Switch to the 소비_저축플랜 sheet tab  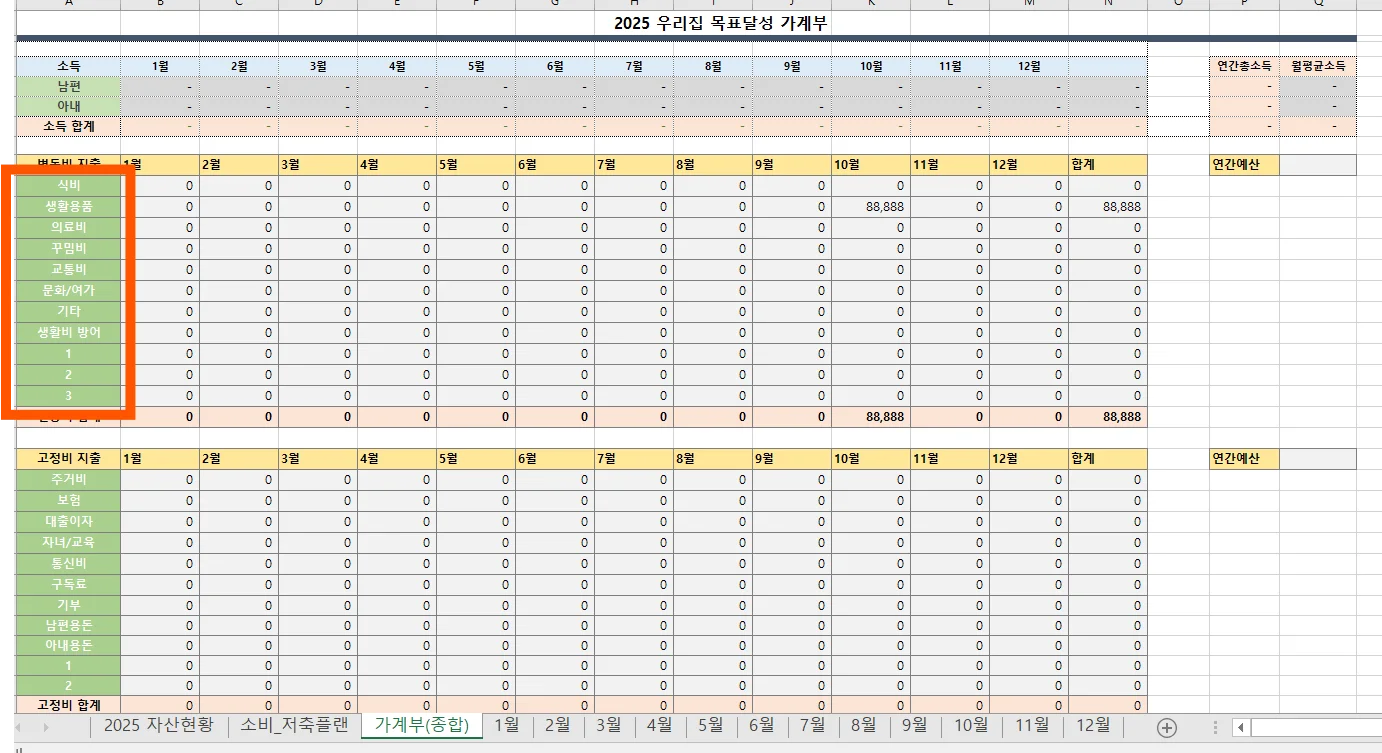pos(293,726)
